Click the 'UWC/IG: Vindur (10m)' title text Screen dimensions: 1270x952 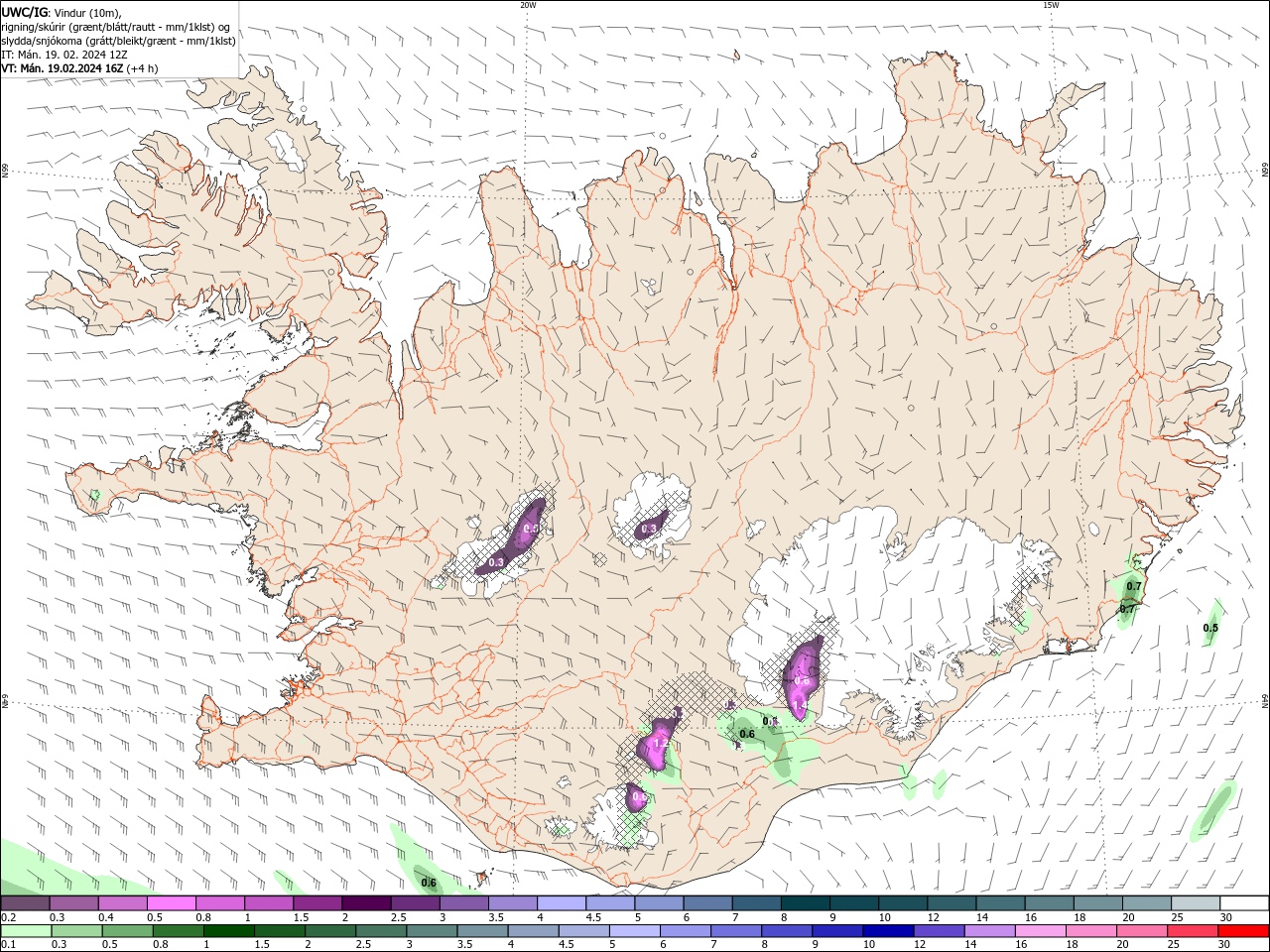[x=62, y=12]
